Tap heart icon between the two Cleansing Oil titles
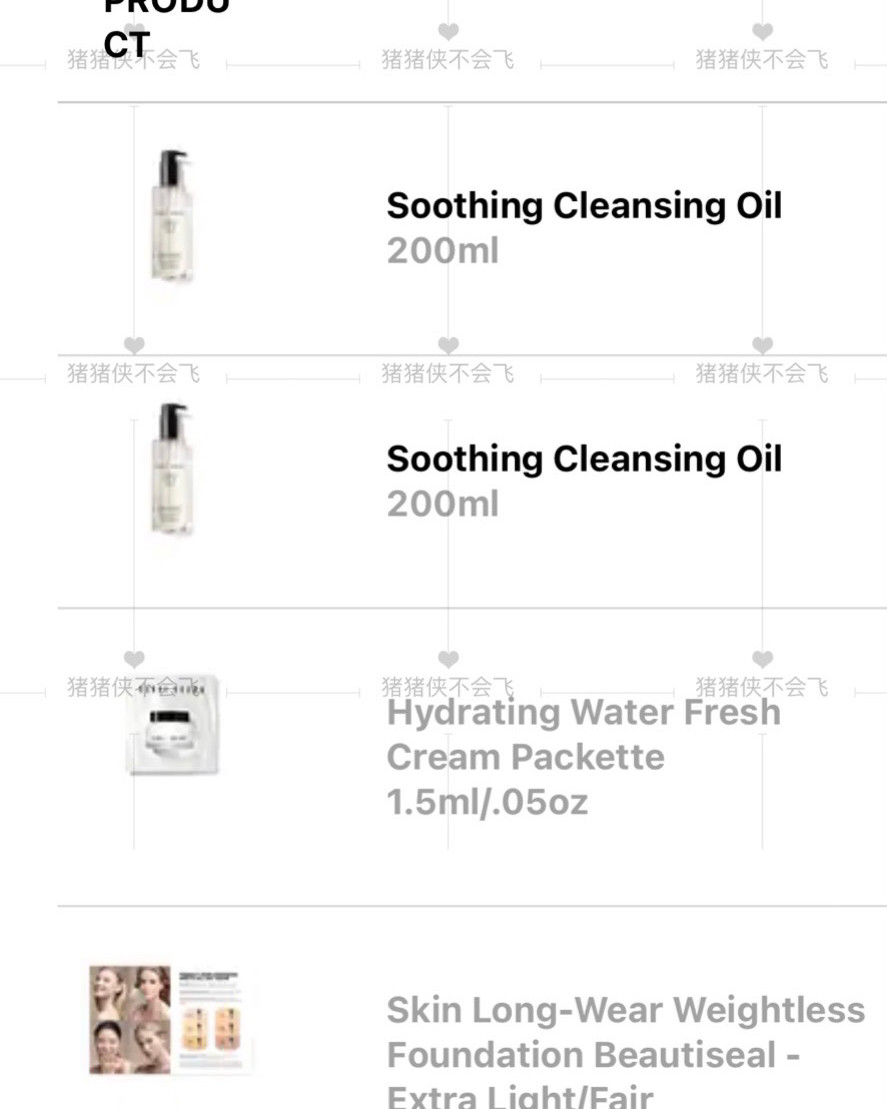The height and width of the screenshot is (1109, 887). point(448,345)
